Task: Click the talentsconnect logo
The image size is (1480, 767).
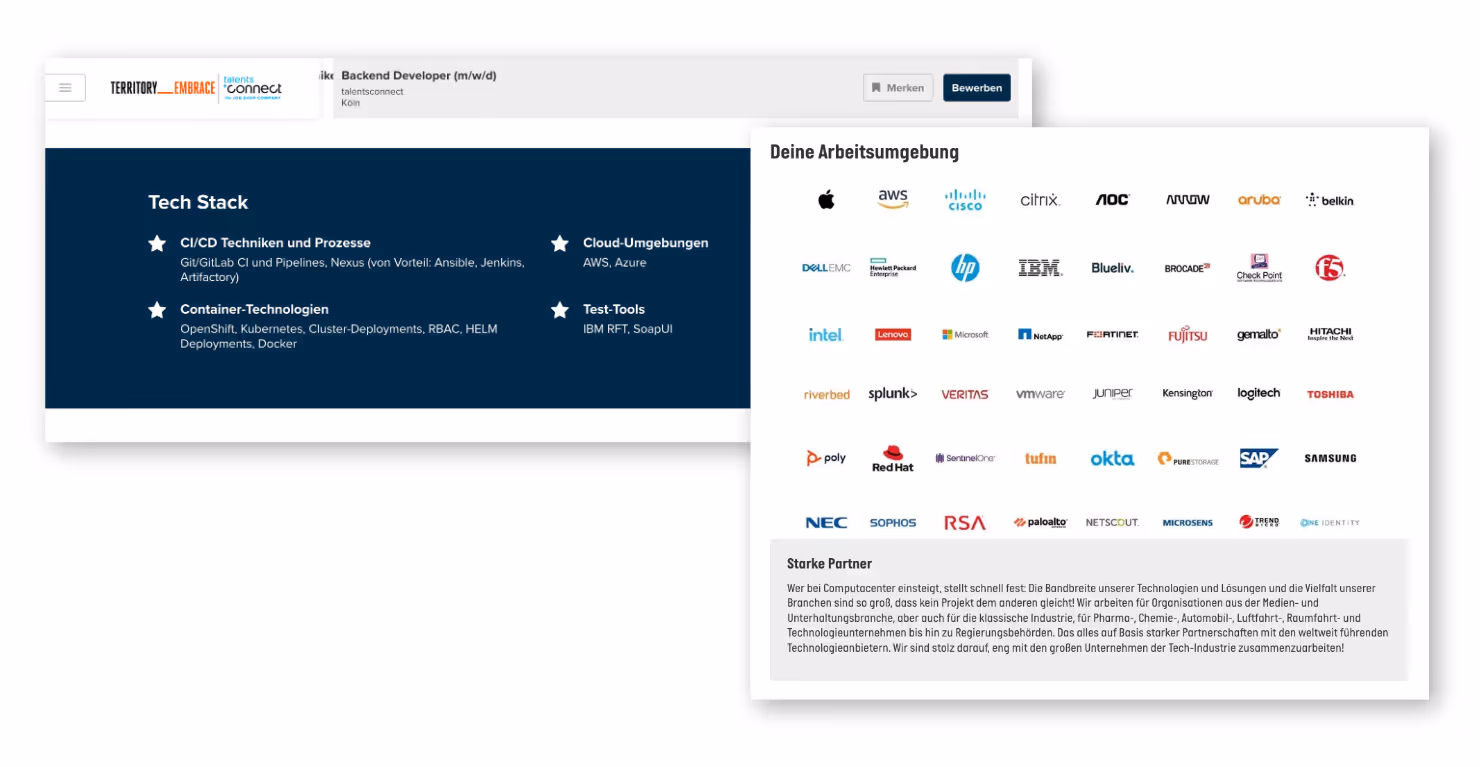Action: 253,87
